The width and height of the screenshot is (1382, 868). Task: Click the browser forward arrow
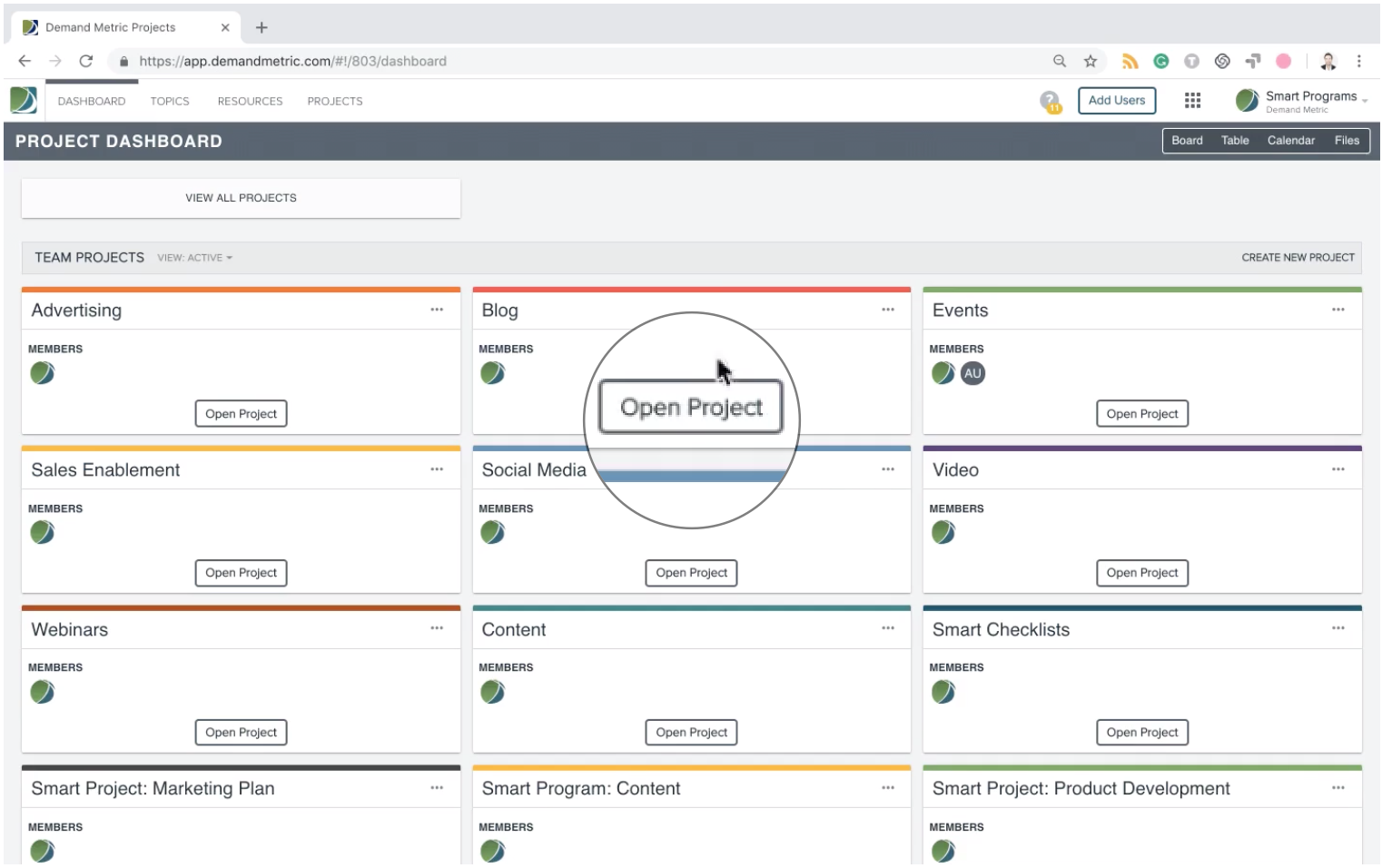click(55, 61)
